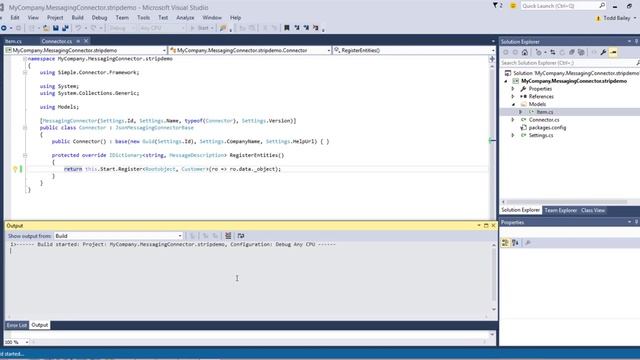Click the yellow feedback smiley icon
The width and height of the screenshot is (640, 360).
513,6
